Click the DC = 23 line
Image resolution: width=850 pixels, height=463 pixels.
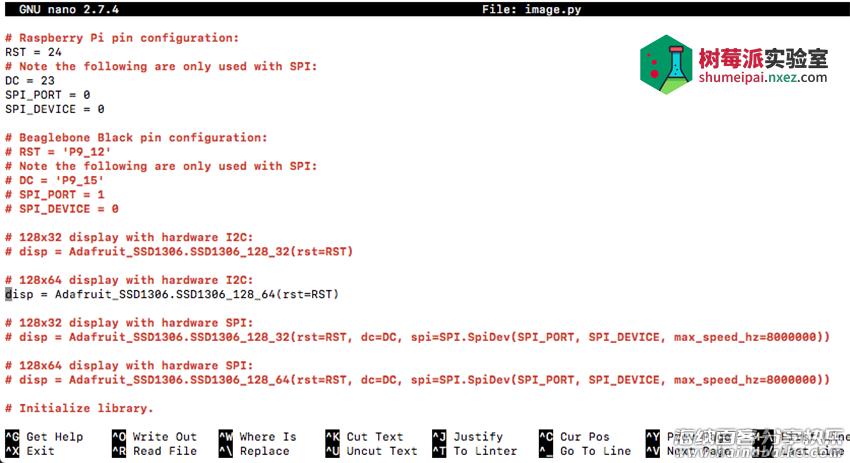30,81
